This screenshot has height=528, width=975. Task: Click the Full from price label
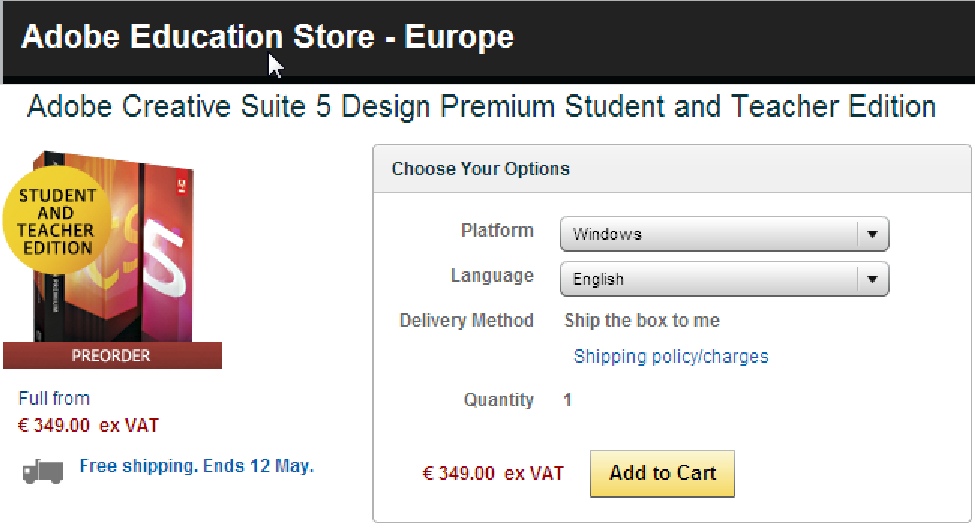pos(54,398)
